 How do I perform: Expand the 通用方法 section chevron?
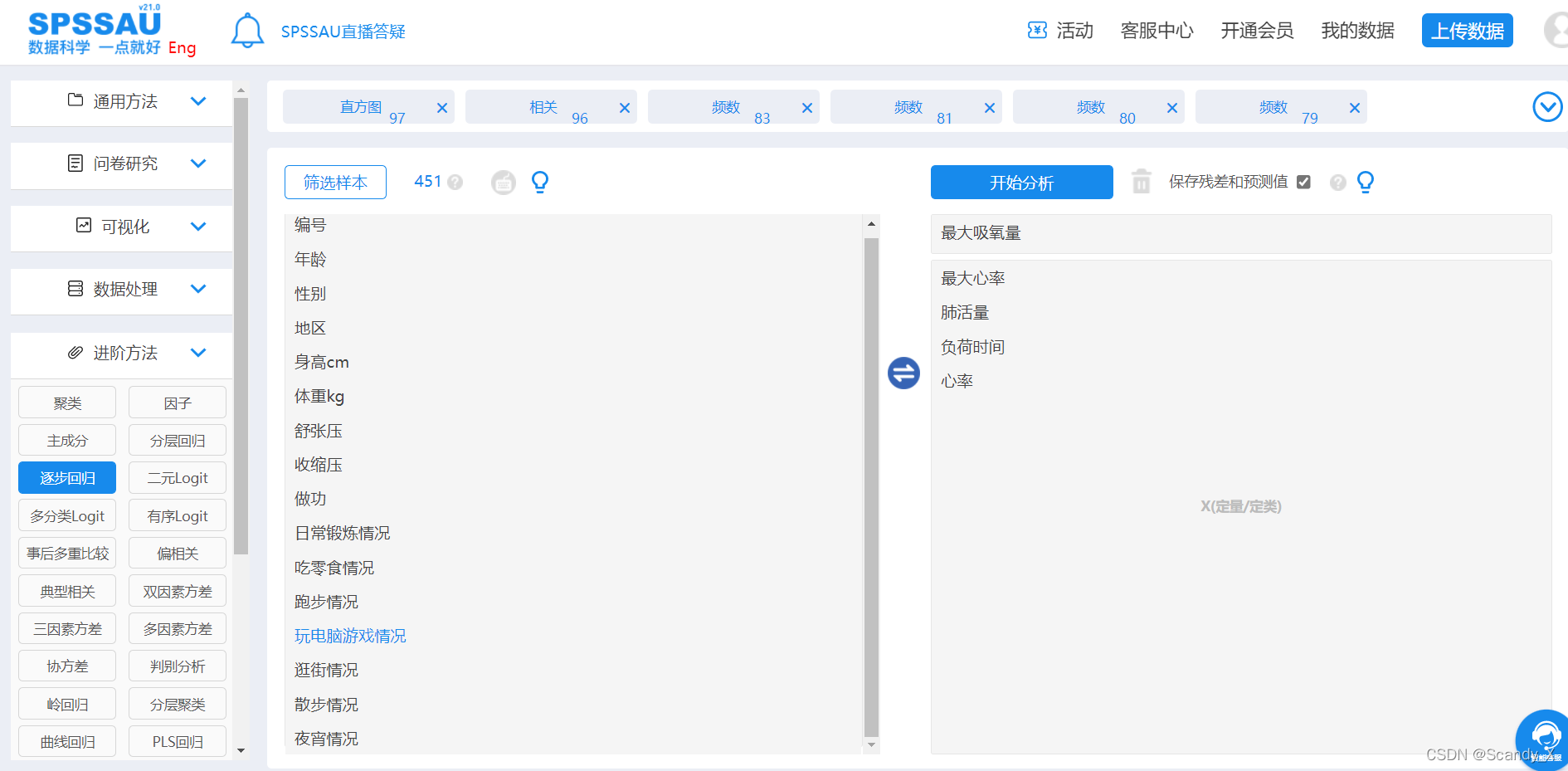click(x=198, y=101)
